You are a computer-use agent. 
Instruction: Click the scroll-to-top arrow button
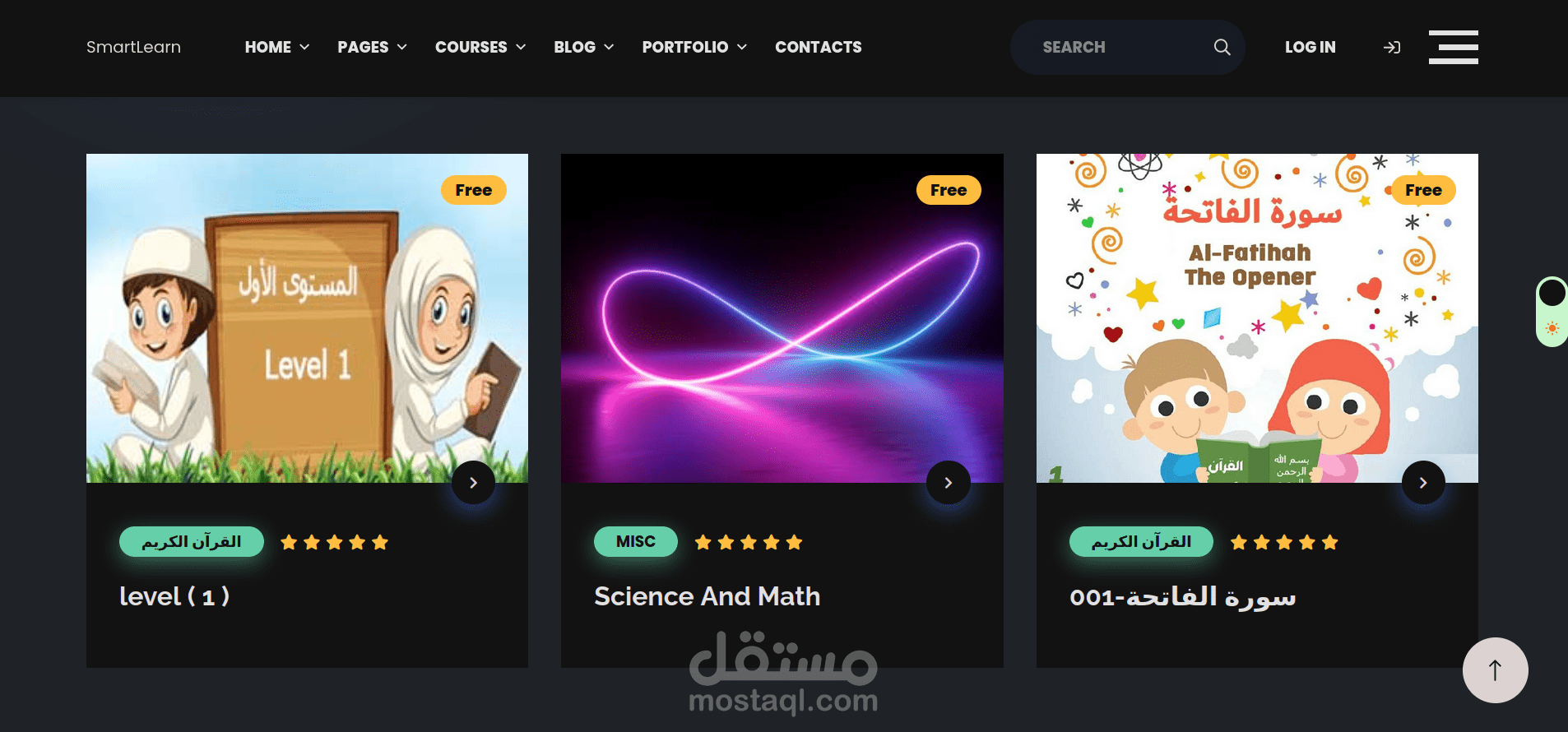coord(1495,670)
